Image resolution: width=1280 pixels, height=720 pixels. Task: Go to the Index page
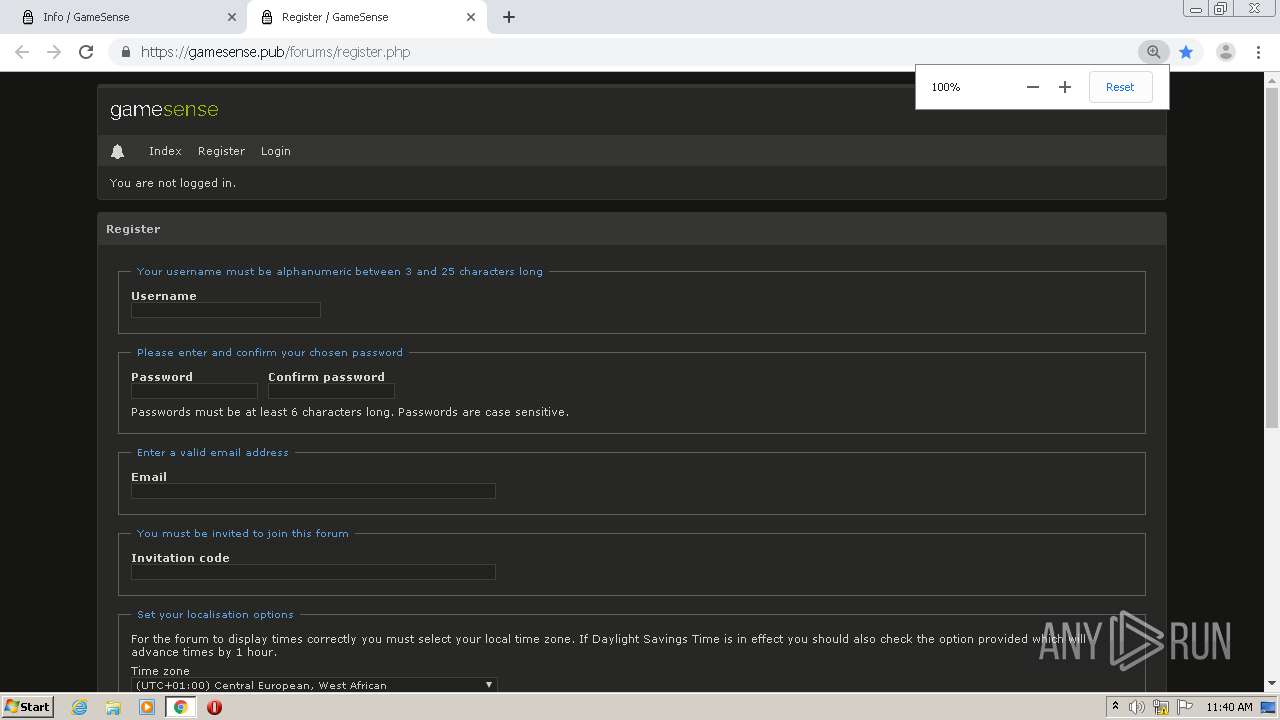coord(165,151)
